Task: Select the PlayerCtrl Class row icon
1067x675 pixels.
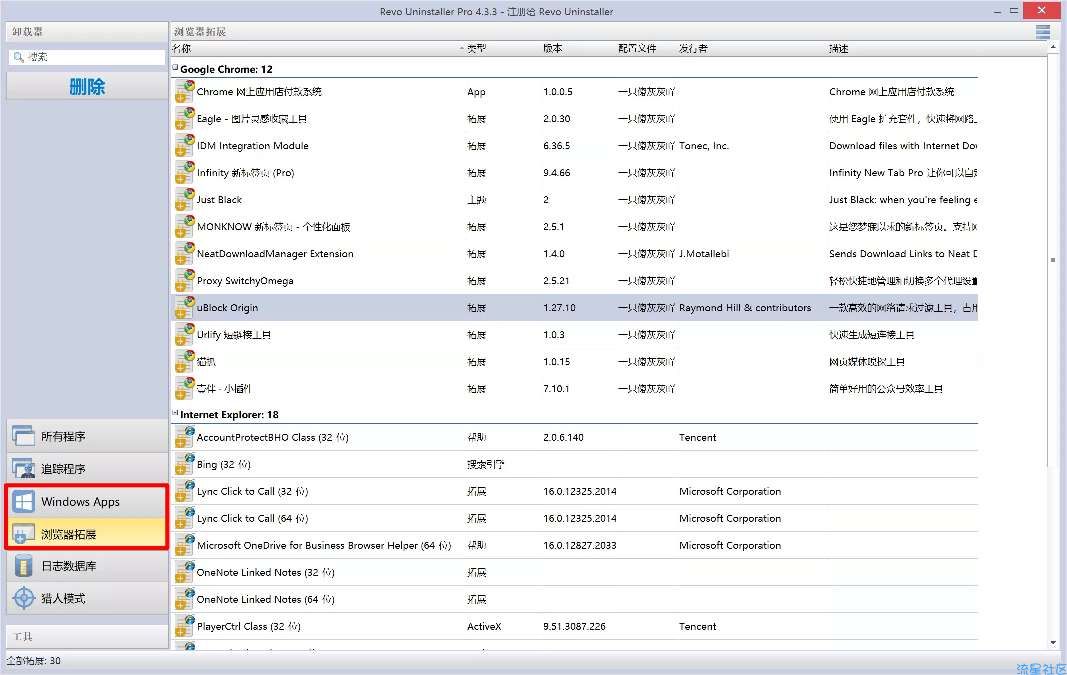Action: point(184,626)
